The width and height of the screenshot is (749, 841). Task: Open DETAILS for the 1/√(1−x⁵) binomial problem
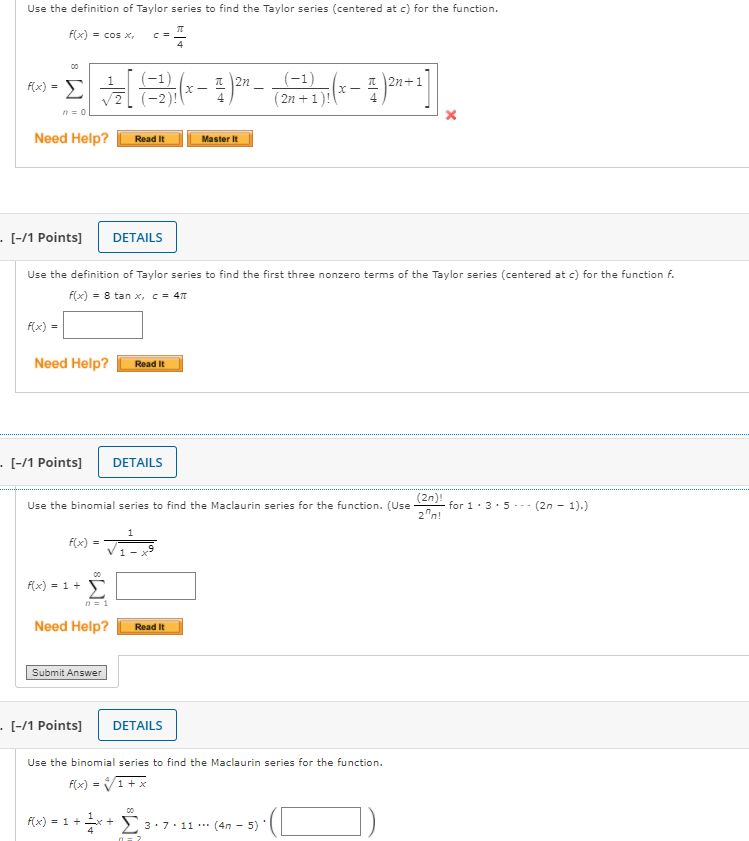point(137,462)
